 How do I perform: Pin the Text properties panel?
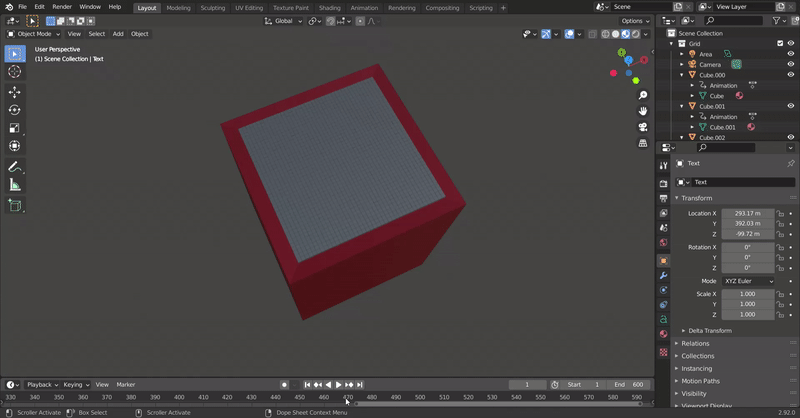(x=790, y=163)
